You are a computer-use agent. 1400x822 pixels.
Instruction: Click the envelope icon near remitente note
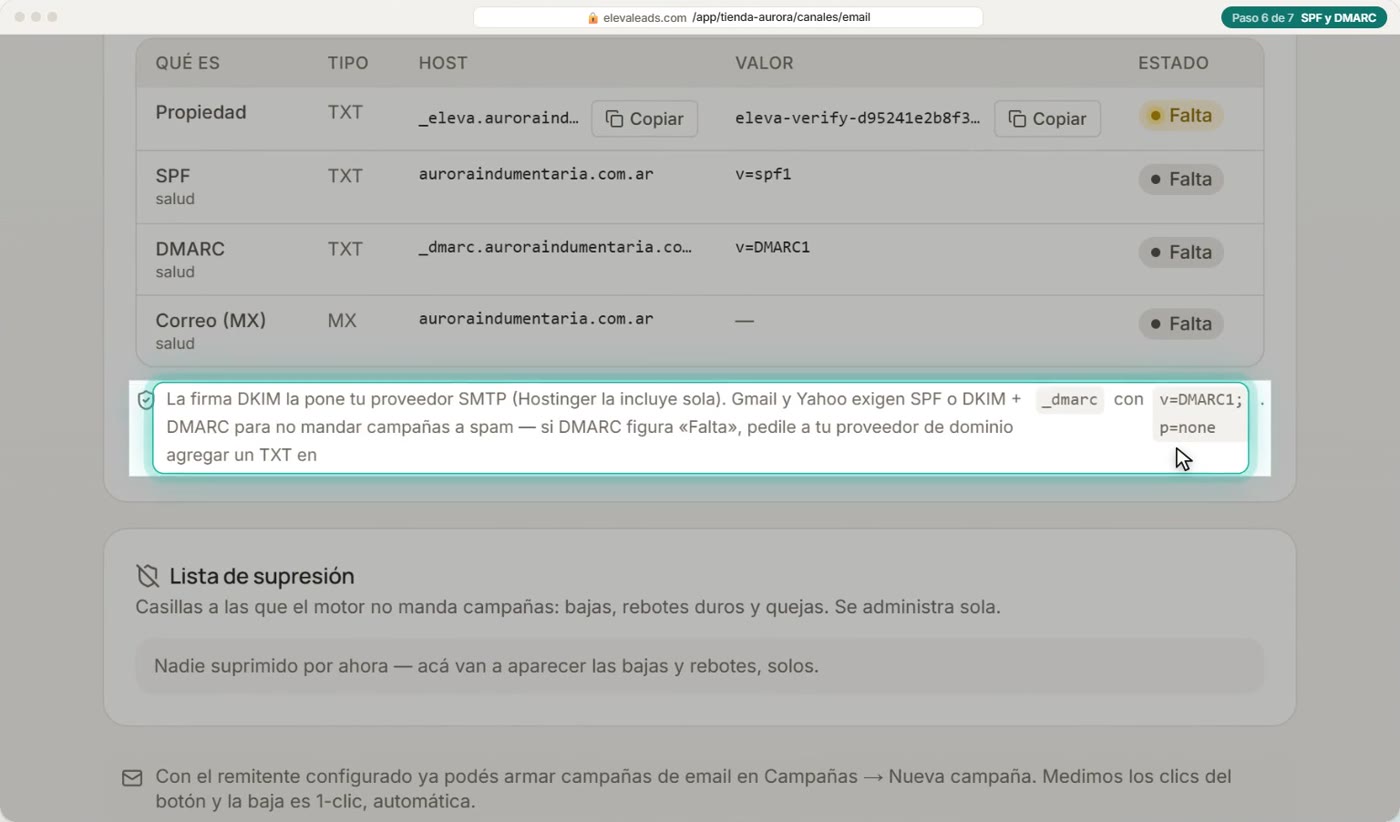point(132,777)
